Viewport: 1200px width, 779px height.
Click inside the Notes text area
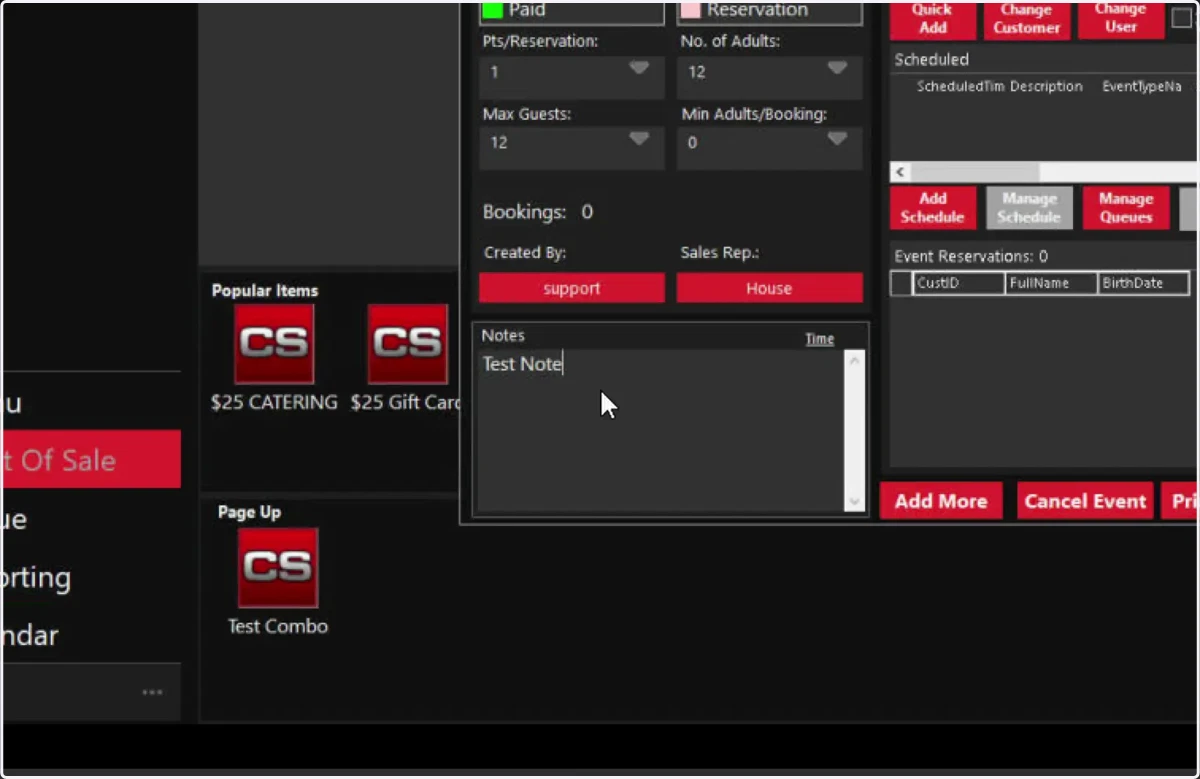660,431
